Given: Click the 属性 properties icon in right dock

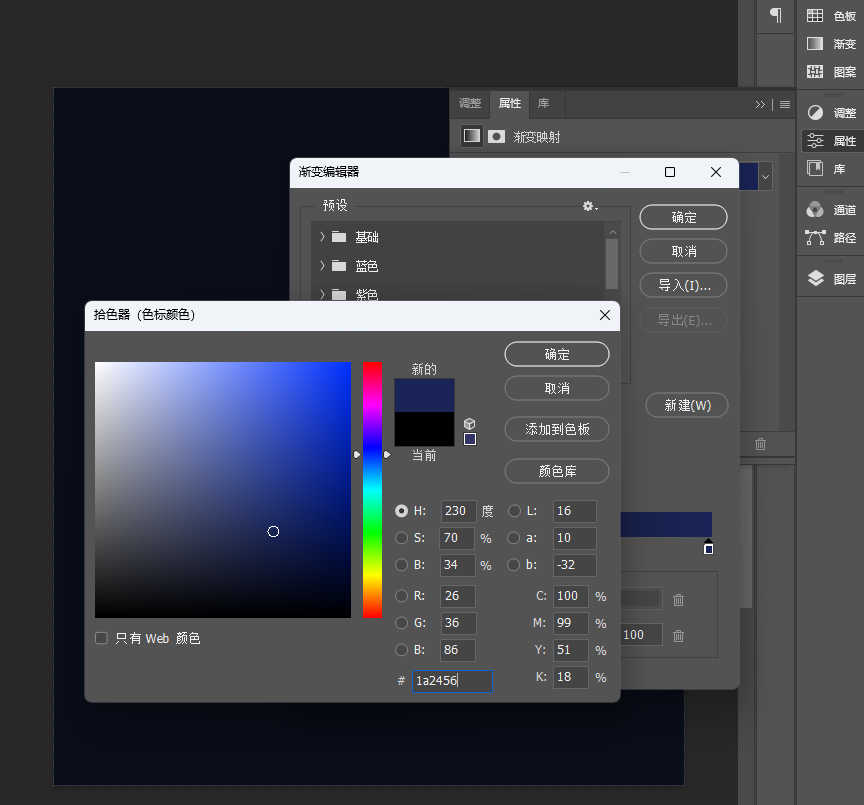Looking at the screenshot, I should (x=815, y=141).
